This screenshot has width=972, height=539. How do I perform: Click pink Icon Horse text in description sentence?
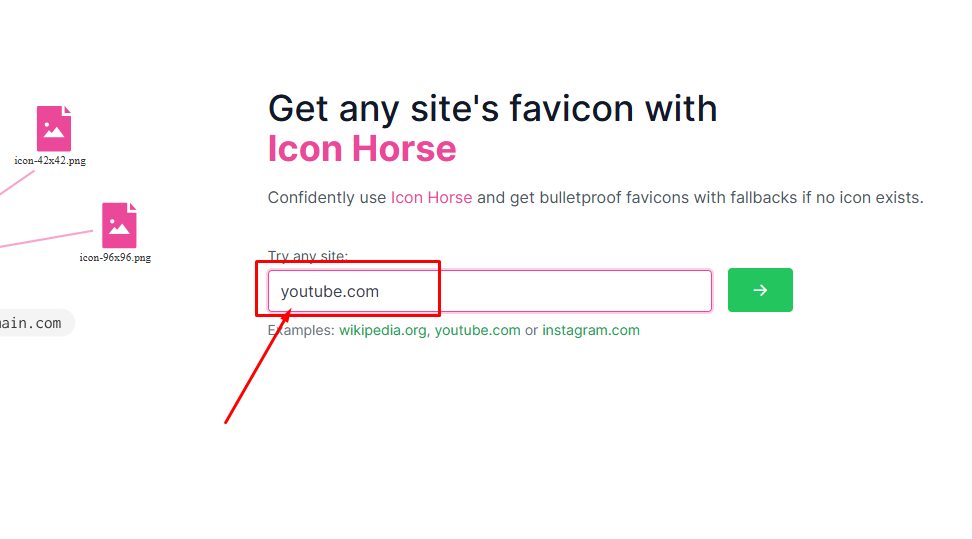431,197
